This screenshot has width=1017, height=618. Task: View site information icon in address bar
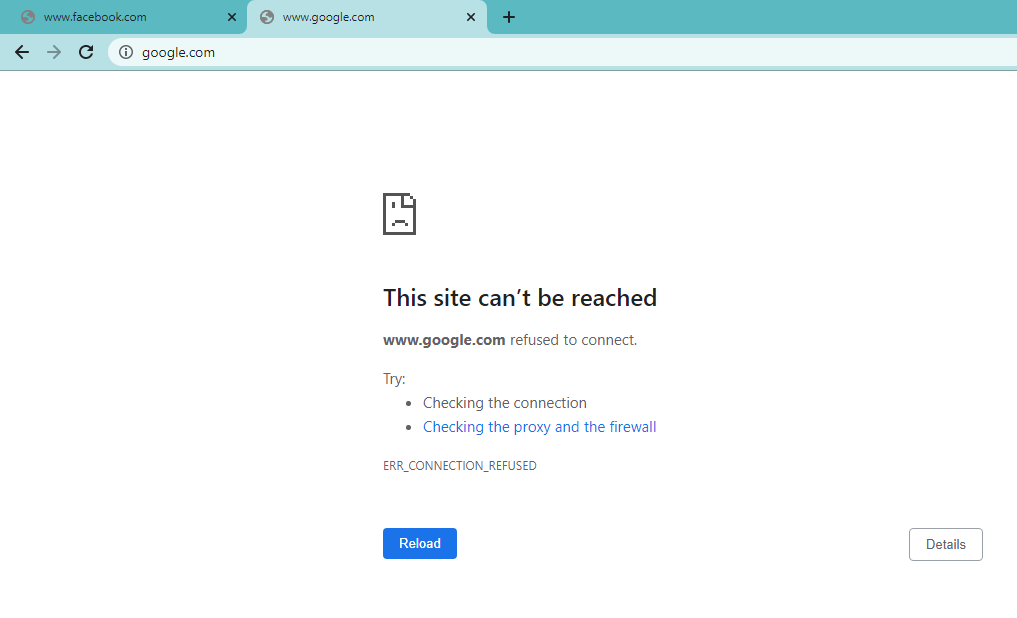click(126, 53)
